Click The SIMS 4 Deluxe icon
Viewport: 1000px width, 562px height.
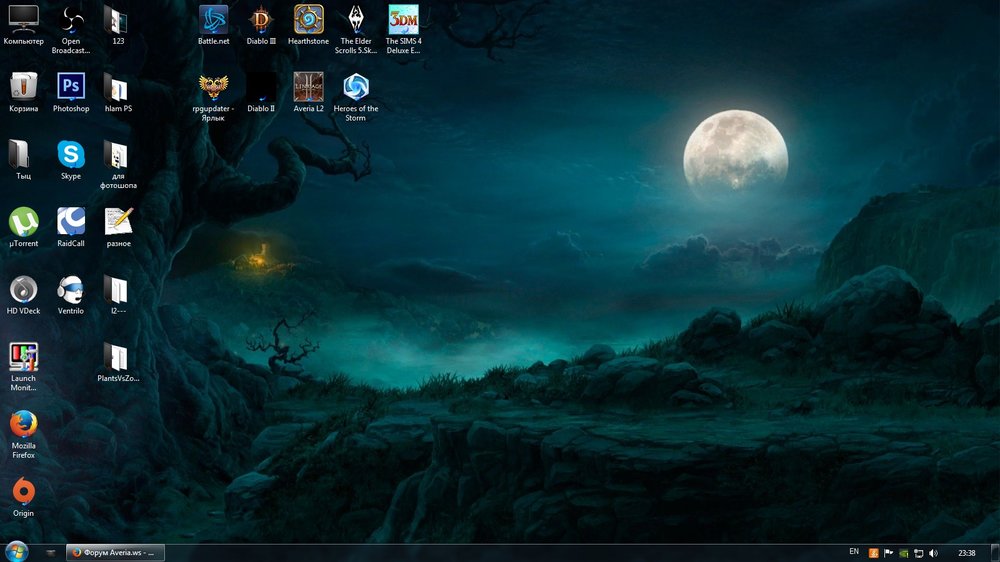(403, 20)
